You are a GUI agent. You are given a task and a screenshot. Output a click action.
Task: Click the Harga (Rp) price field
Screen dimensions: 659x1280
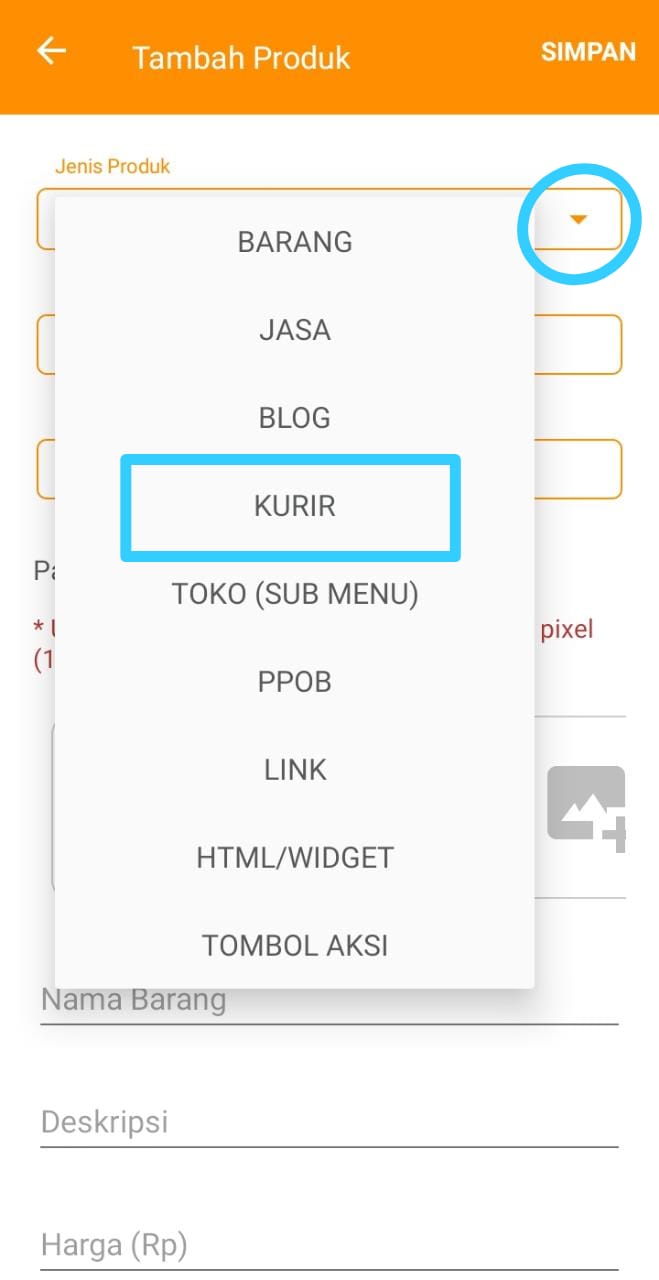click(329, 1246)
